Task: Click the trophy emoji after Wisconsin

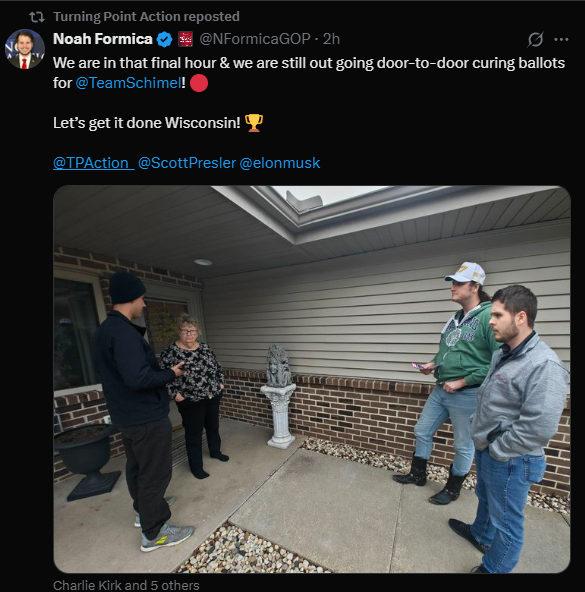Action: (x=254, y=123)
